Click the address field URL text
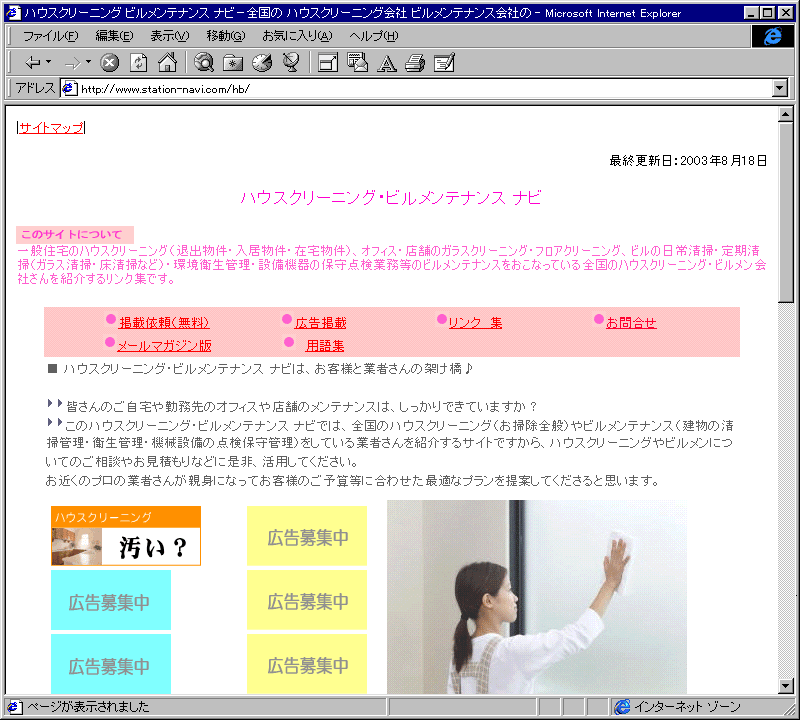 pyautogui.click(x=165, y=89)
